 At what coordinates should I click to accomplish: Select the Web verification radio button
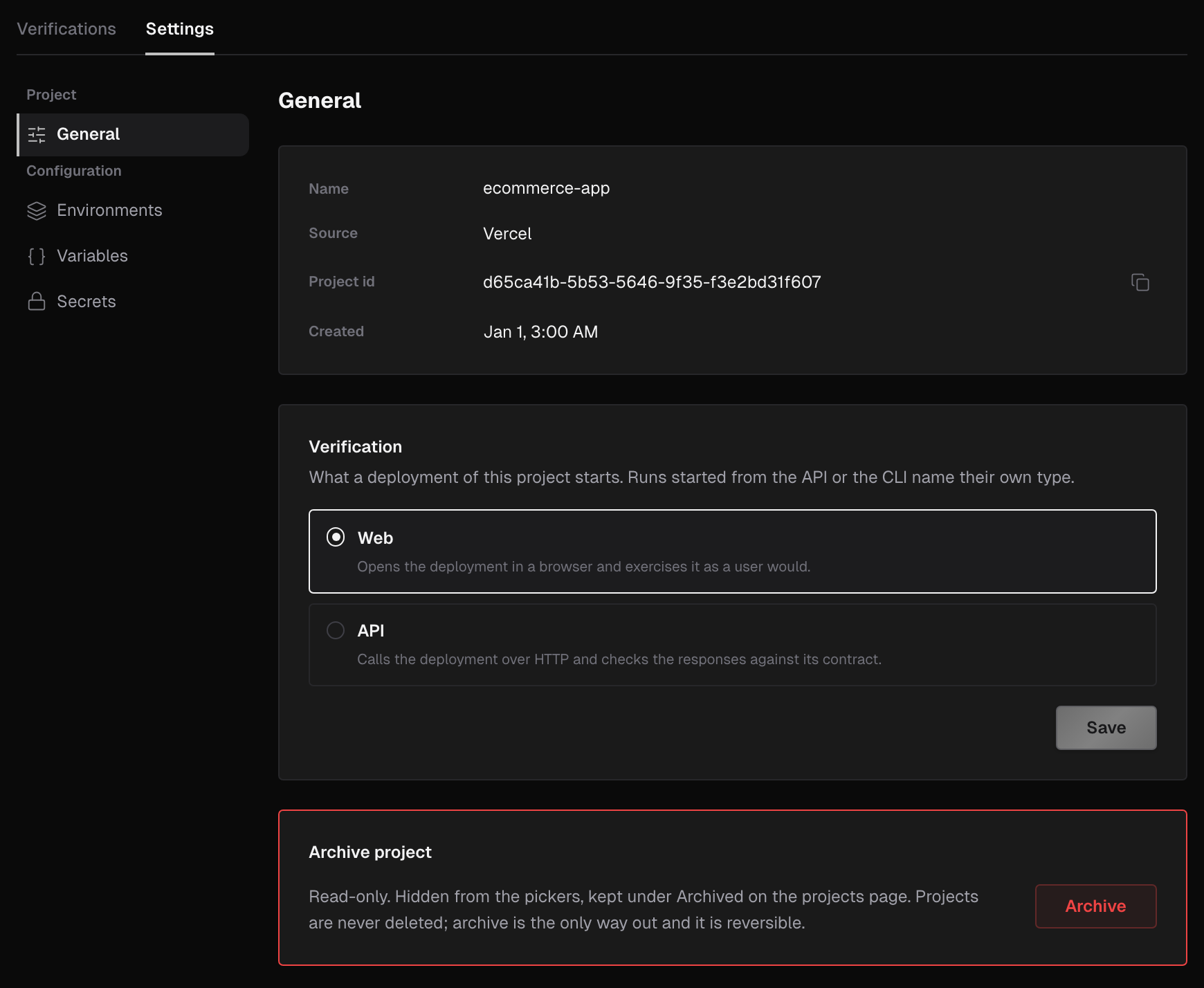click(336, 537)
